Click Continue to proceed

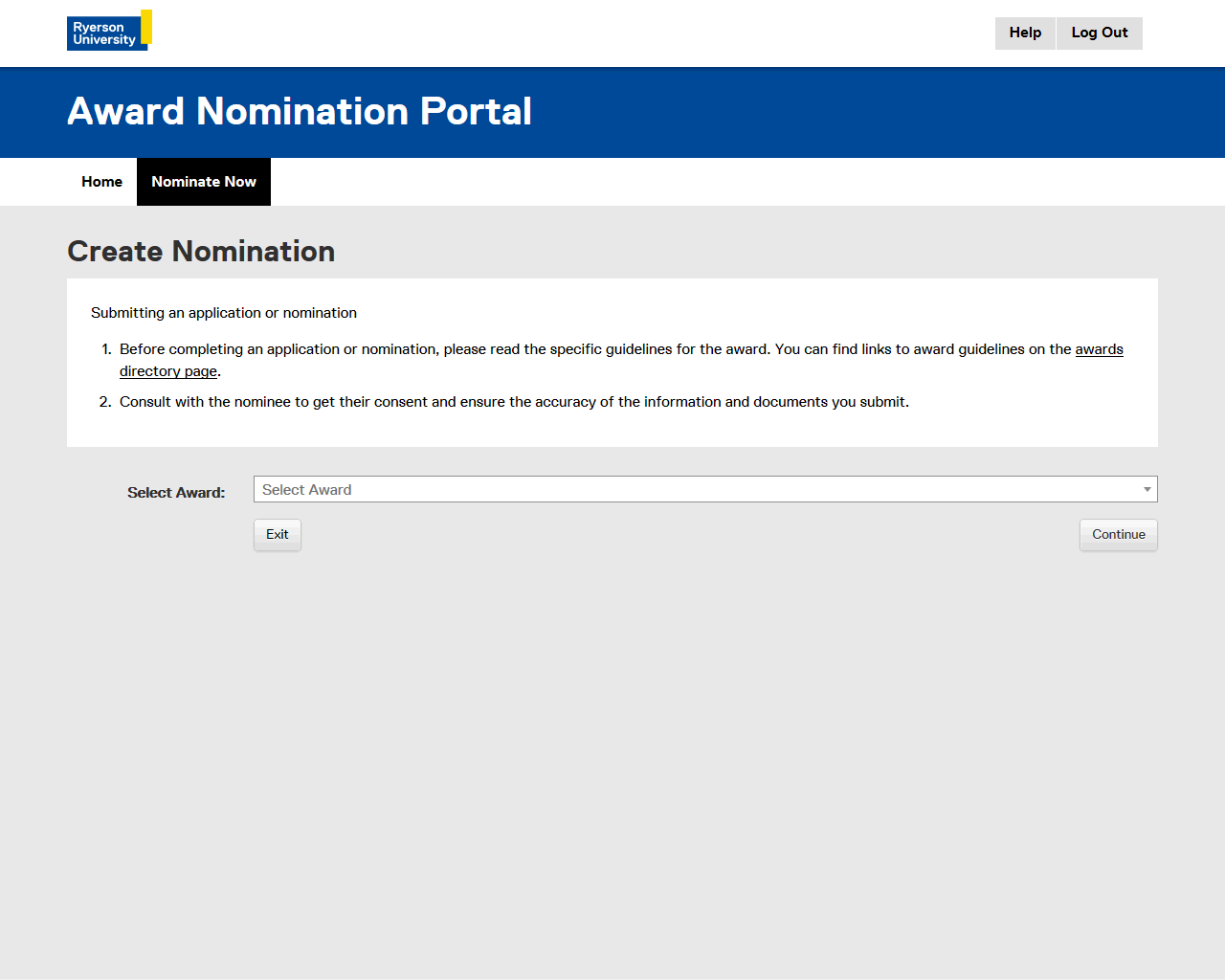tap(1118, 534)
